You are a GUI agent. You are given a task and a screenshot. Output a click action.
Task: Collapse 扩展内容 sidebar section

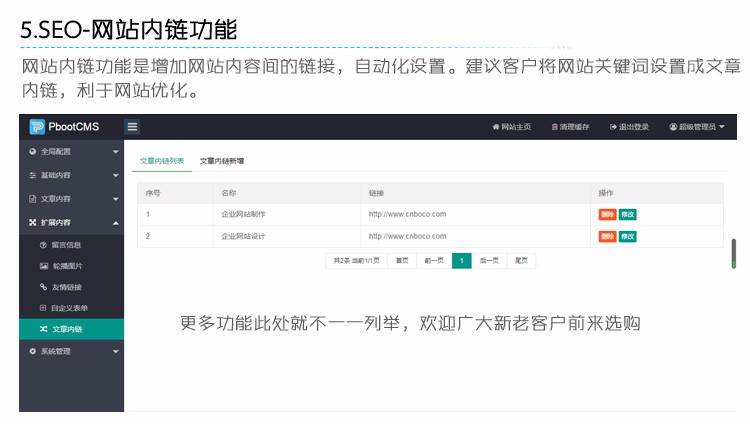pyautogui.click(x=70, y=222)
